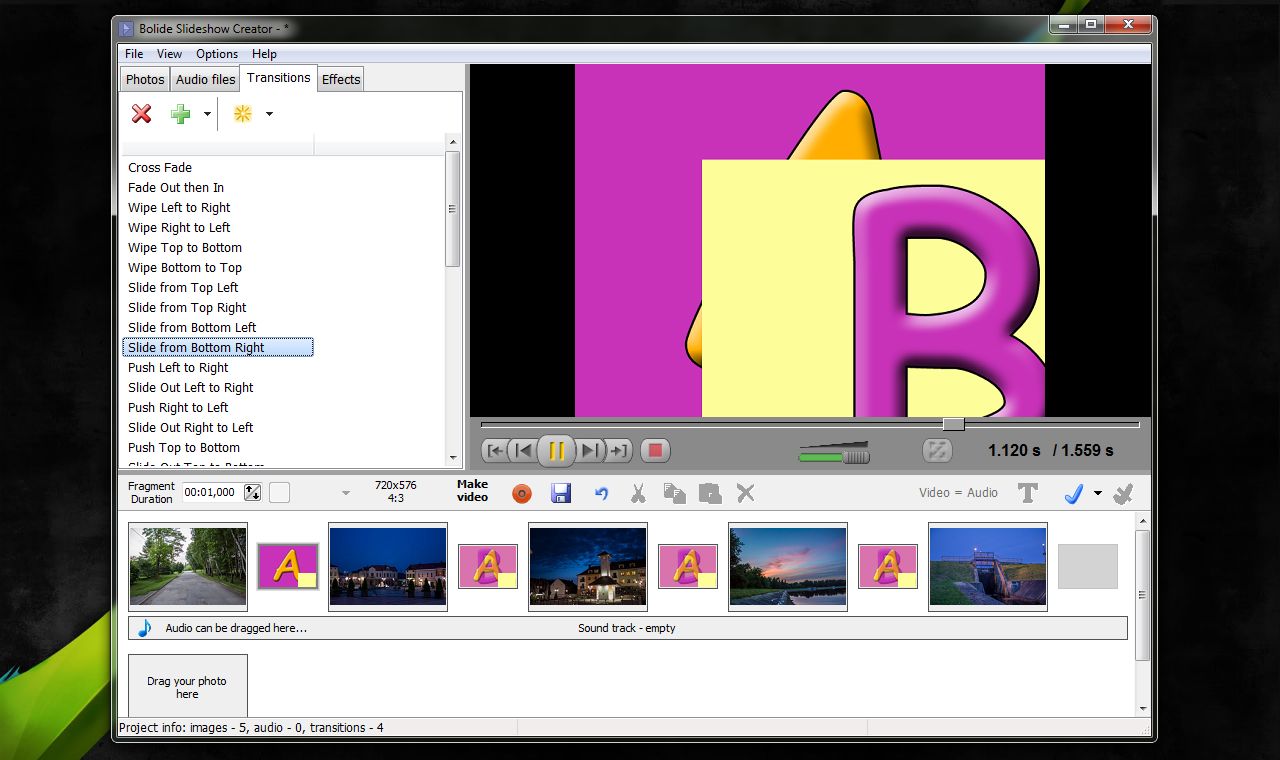Adjust the green volume slider
1280x760 pixels.
[x=834, y=457]
